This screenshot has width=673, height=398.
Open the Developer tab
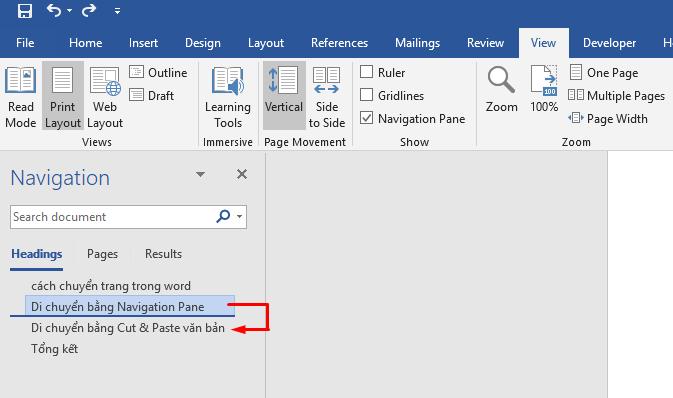(x=609, y=43)
